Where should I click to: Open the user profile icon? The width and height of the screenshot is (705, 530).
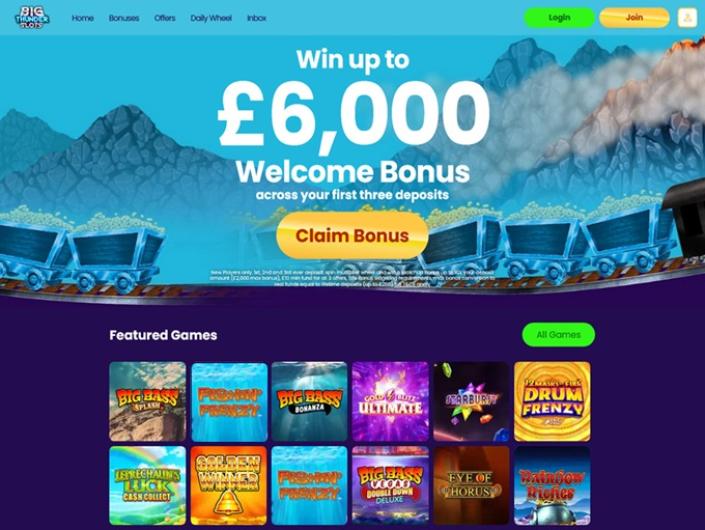point(687,18)
